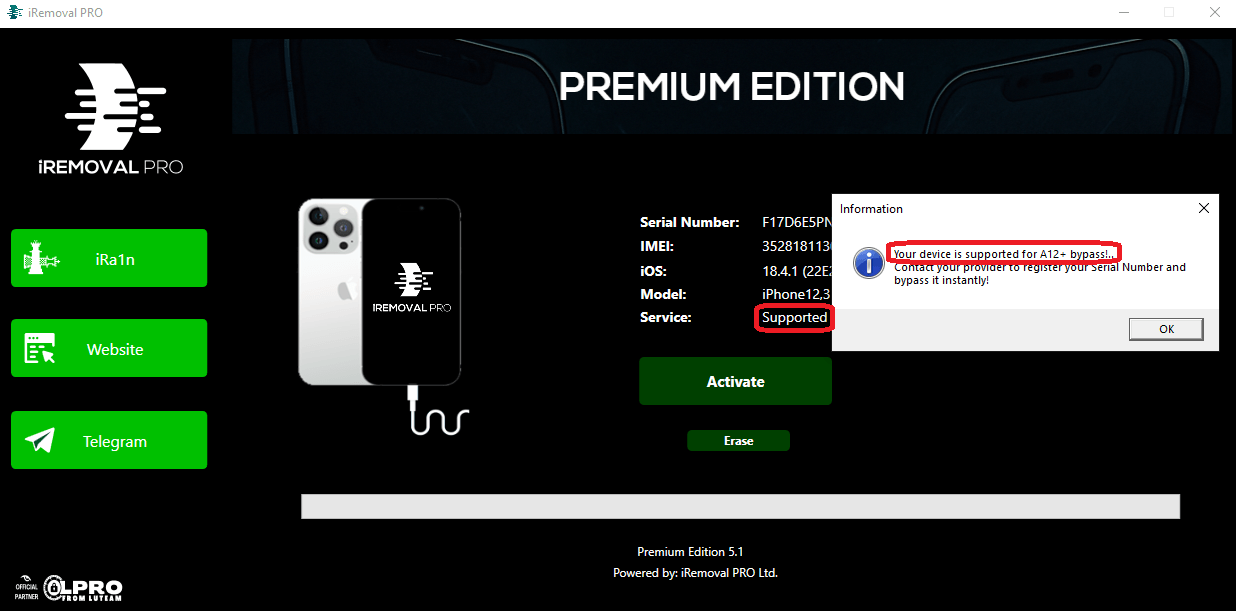
Task: Select the Supported service status text
Action: [794, 318]
